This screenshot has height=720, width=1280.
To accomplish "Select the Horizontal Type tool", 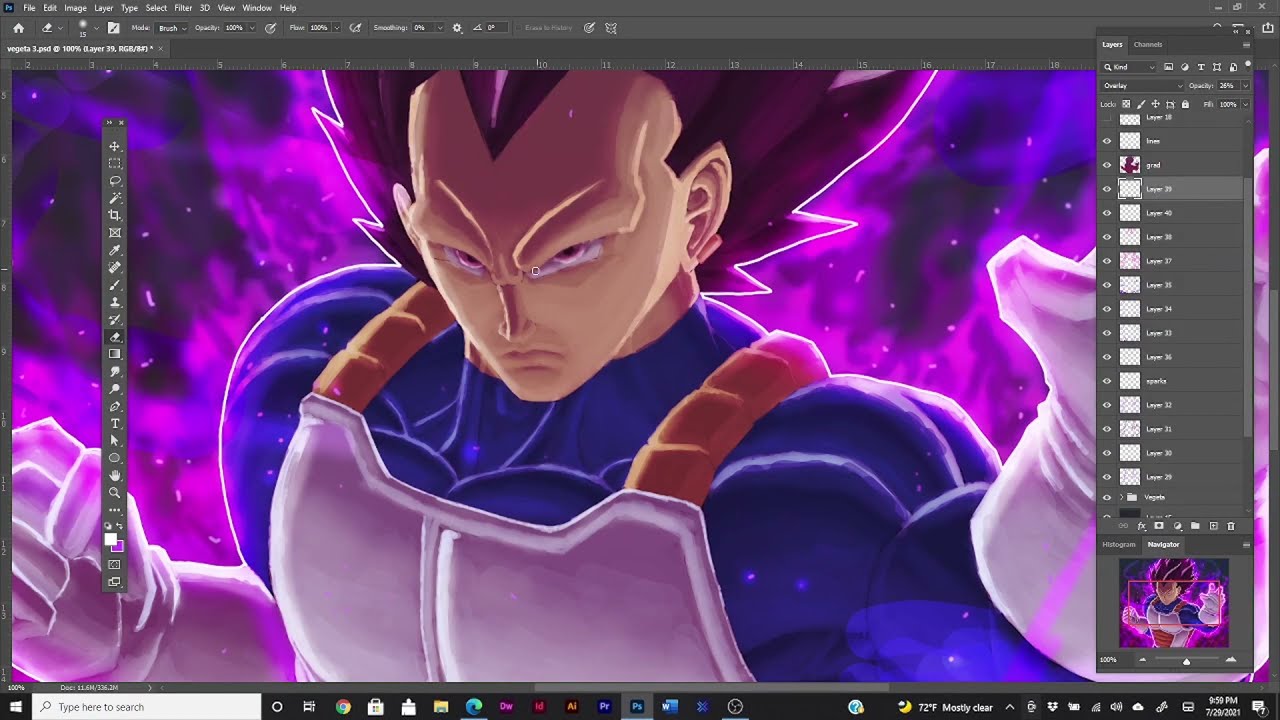I will tap(114, 423).
